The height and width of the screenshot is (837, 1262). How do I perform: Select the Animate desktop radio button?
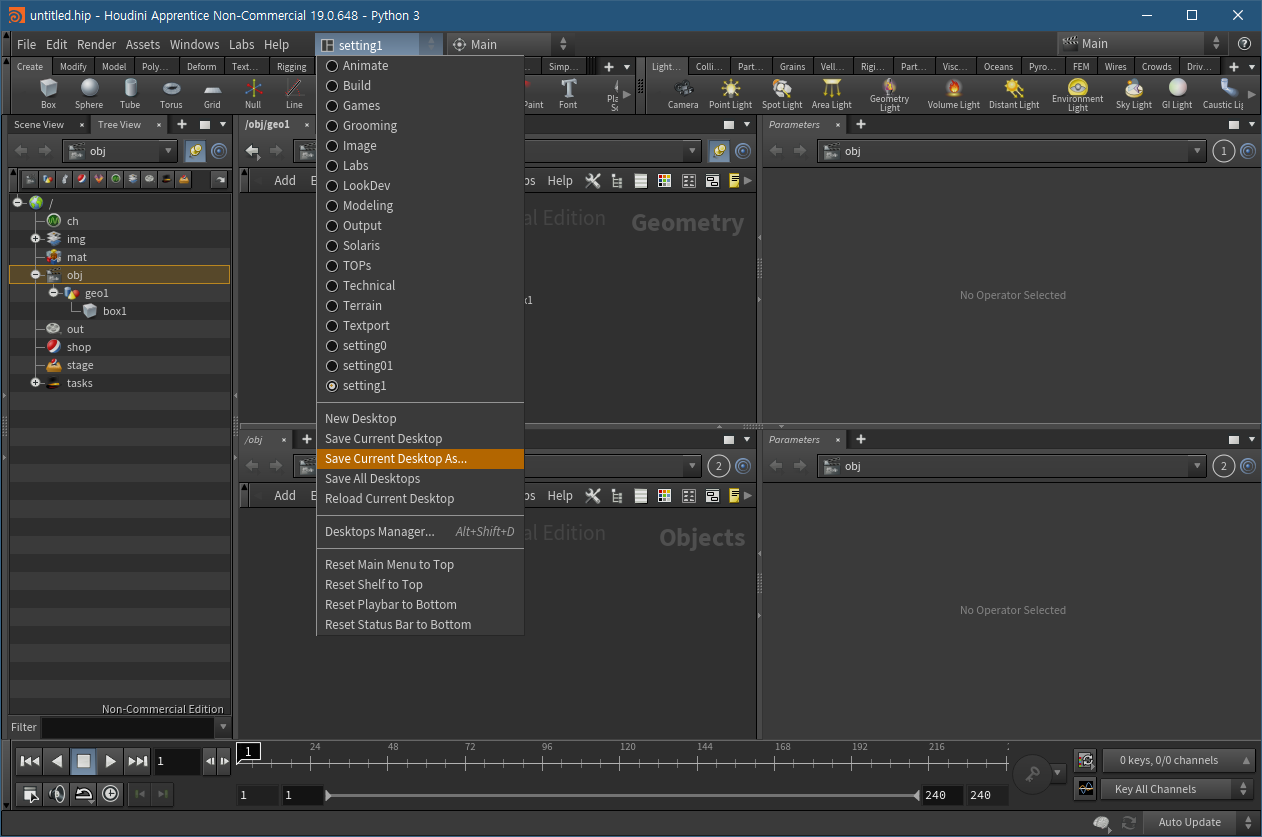[333, 66]
